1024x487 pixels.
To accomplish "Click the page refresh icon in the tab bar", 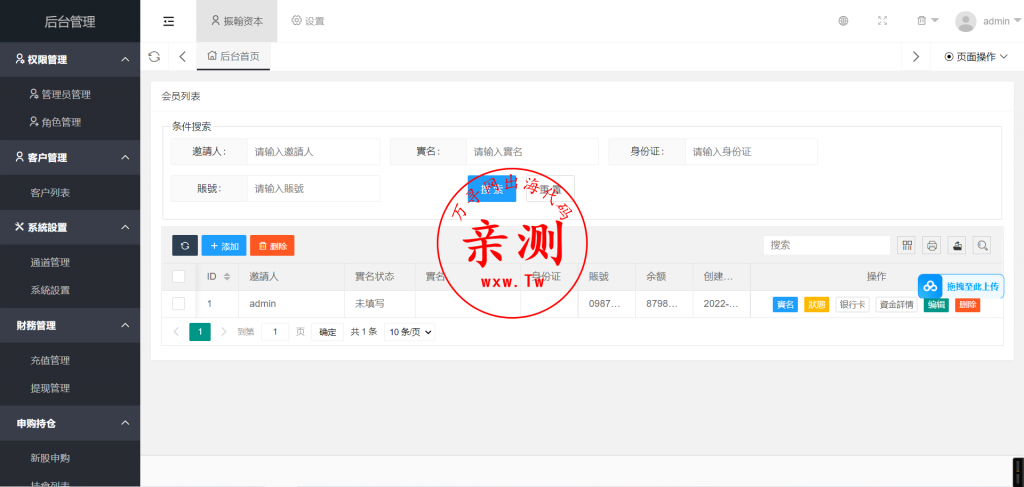I will 154,57.
